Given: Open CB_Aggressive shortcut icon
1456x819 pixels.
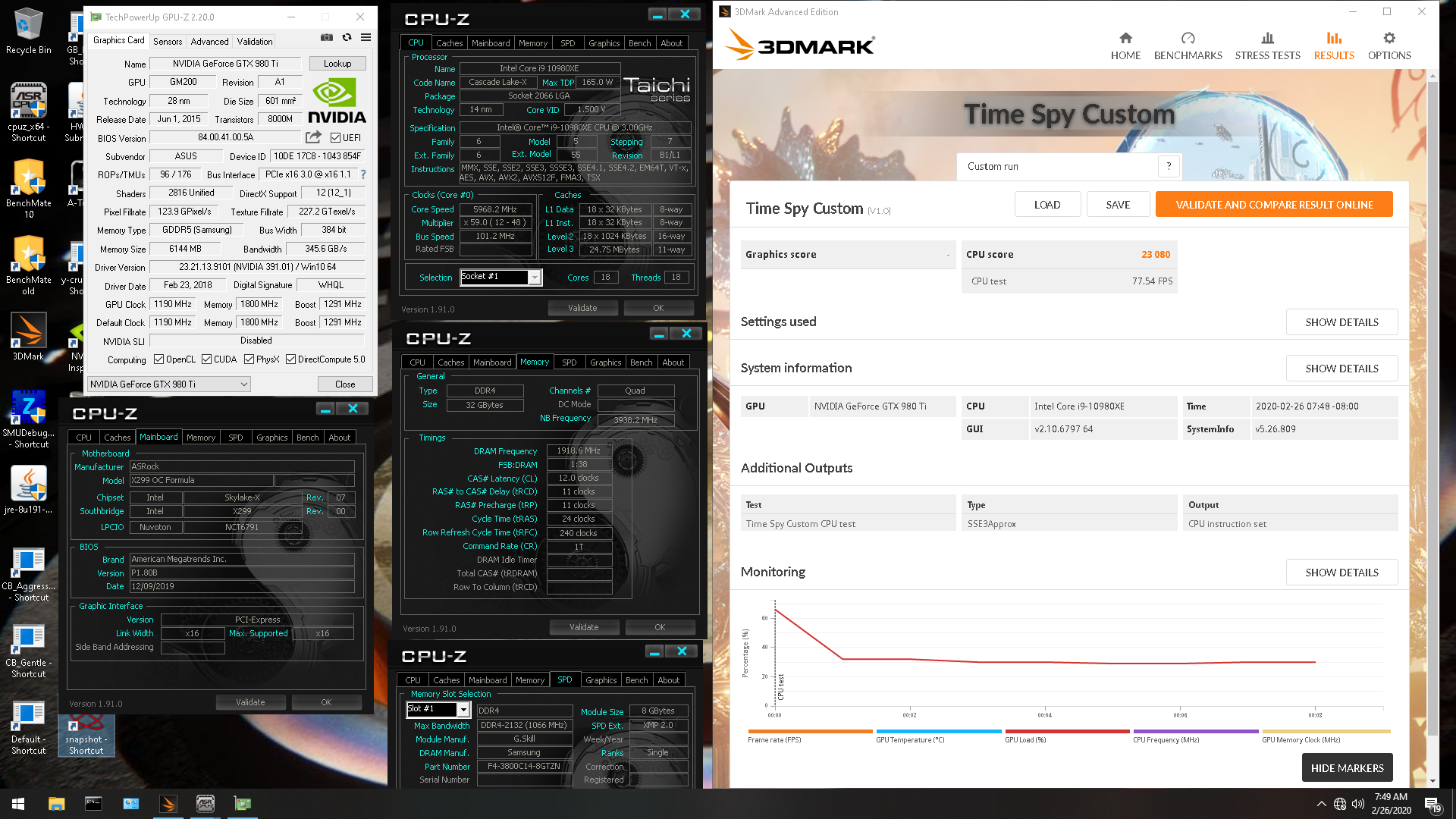Looking at the screenshot, I should [29, 574].
